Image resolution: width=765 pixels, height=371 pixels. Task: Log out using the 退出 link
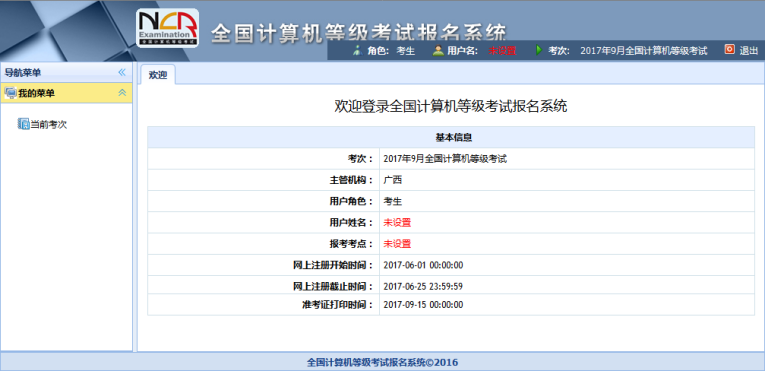[749, 50]
